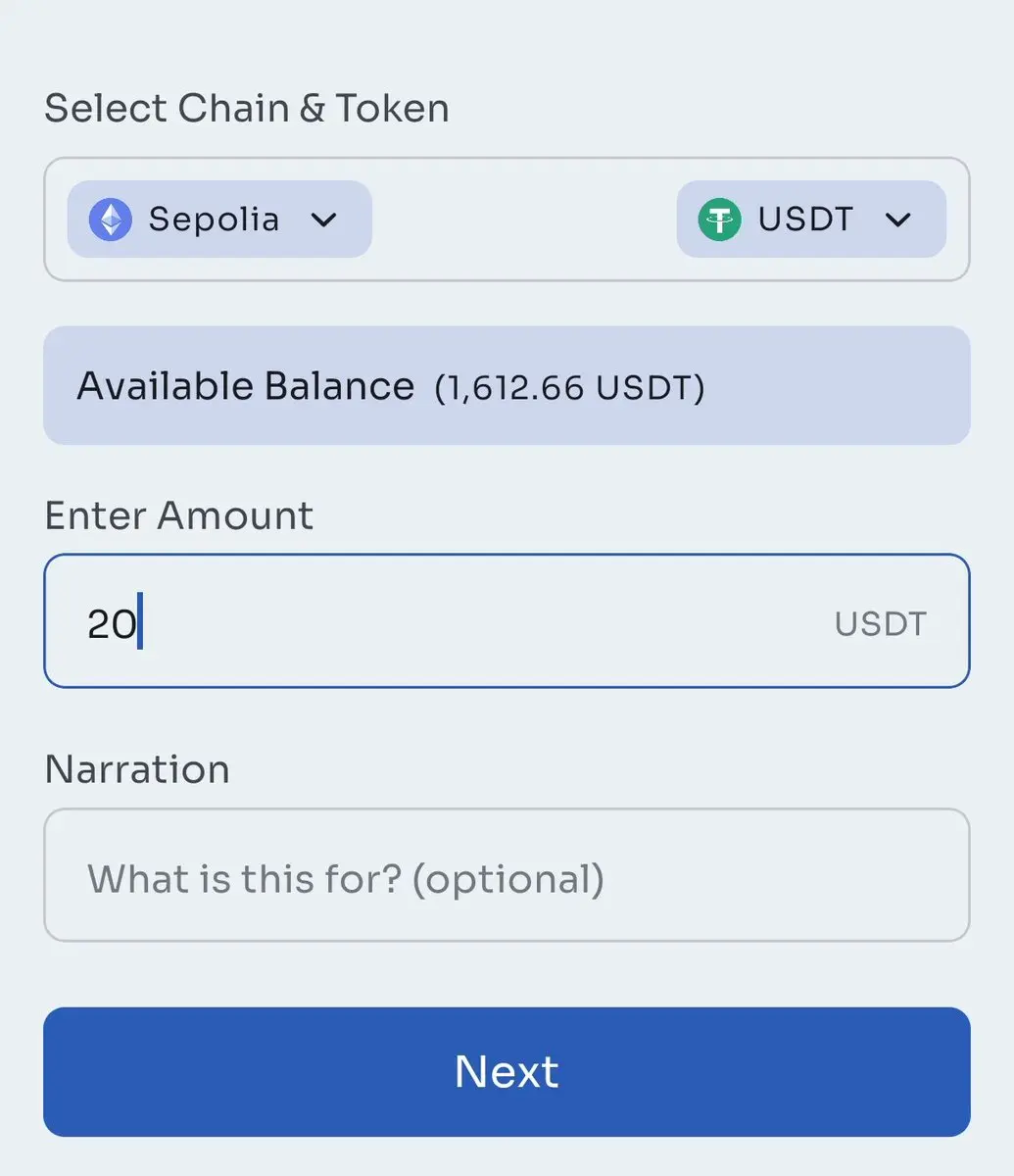Click the Available Balance banner label
This screenshot has height=1176, width=1014.
coord(245,386)
